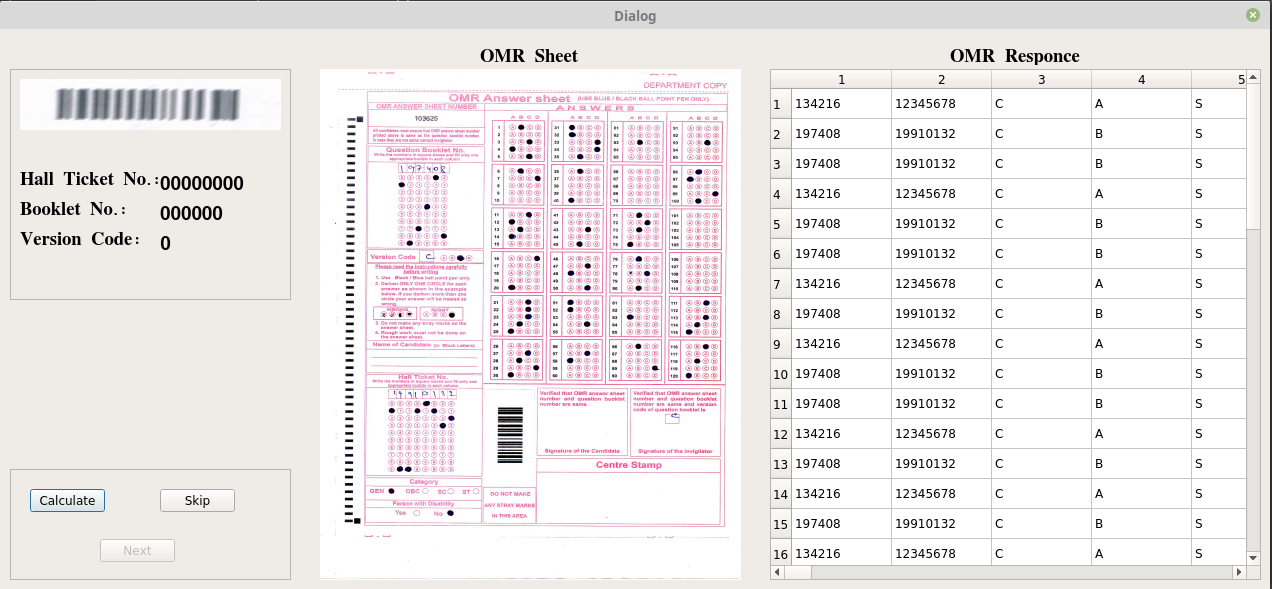Select the B cell in row 13
The image size is (1272, 589).
1141,464
